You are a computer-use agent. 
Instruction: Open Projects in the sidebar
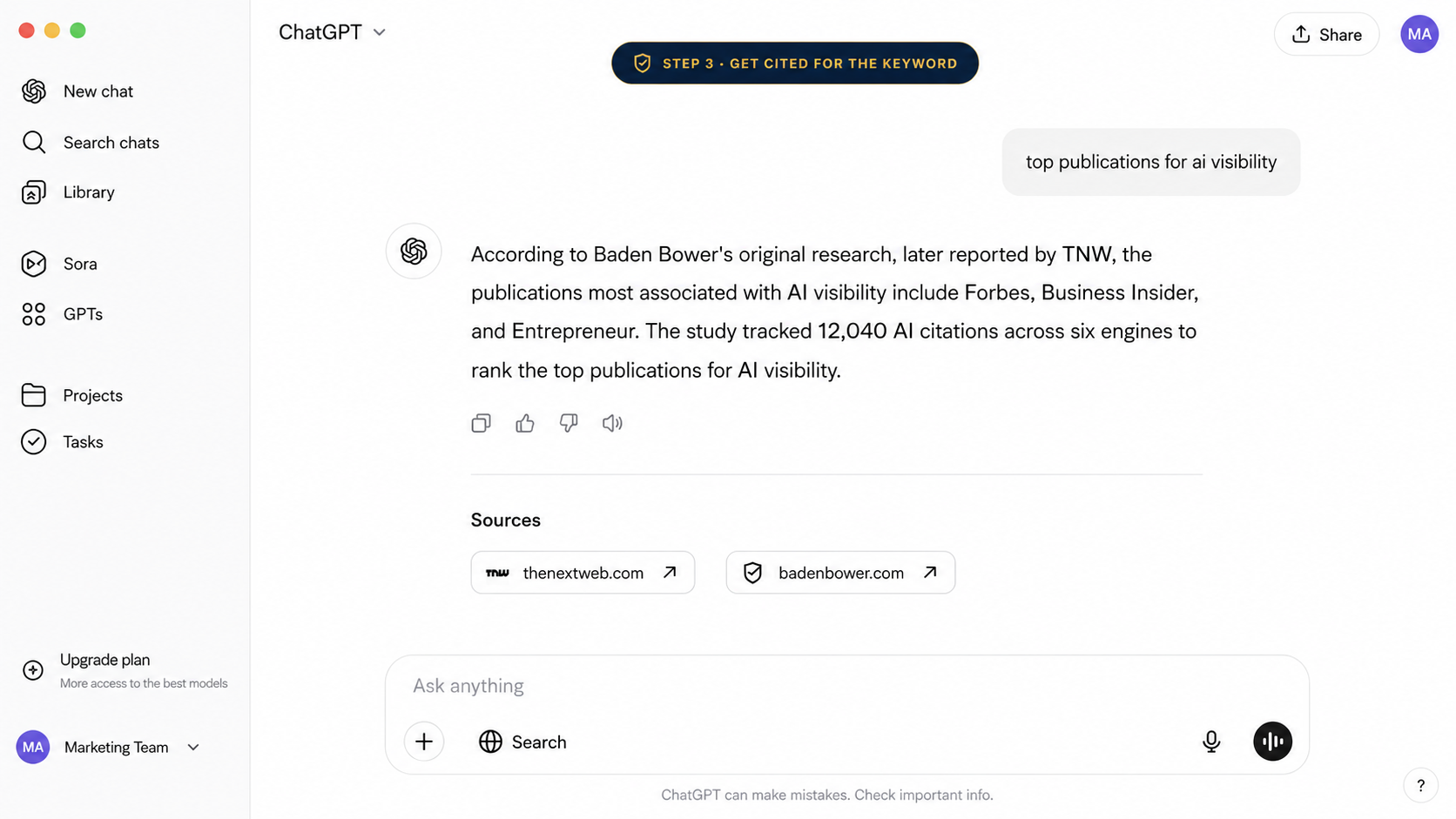92,395
